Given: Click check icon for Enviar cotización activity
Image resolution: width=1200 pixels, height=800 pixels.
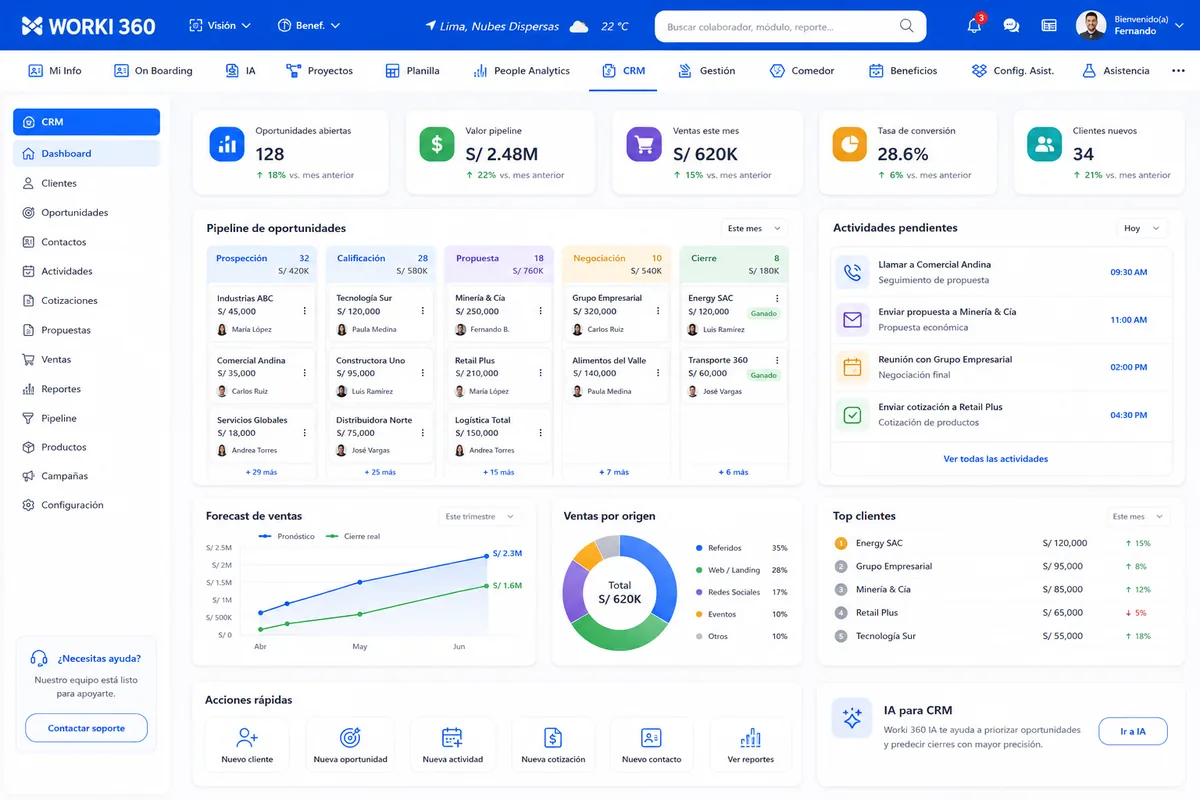Looking at the screenshot, I should (x=852, y=415).
